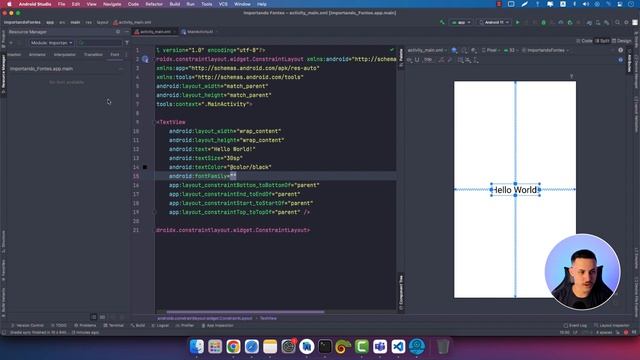Click the design surface select icon
The width and height of the screenshot is (640, 360).
pos(454,50)
